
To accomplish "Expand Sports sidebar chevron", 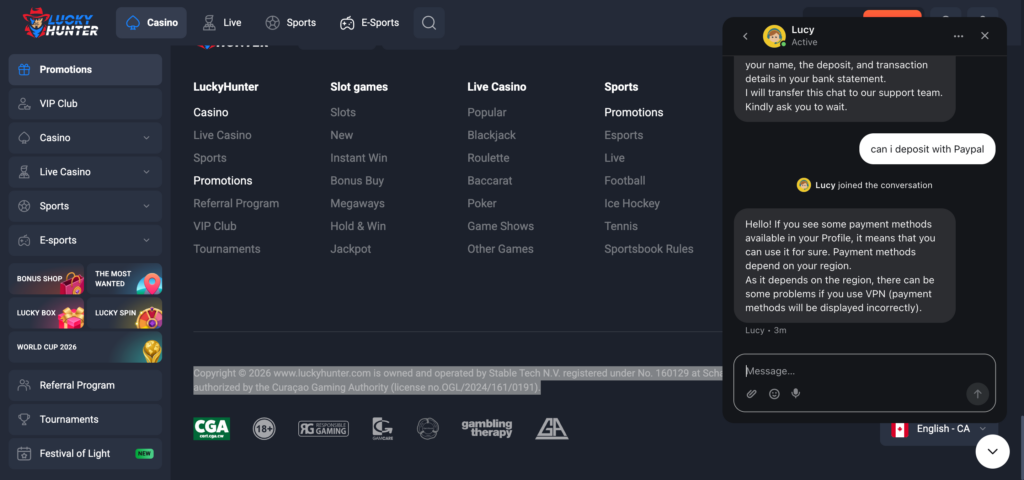I will point(146,206).
